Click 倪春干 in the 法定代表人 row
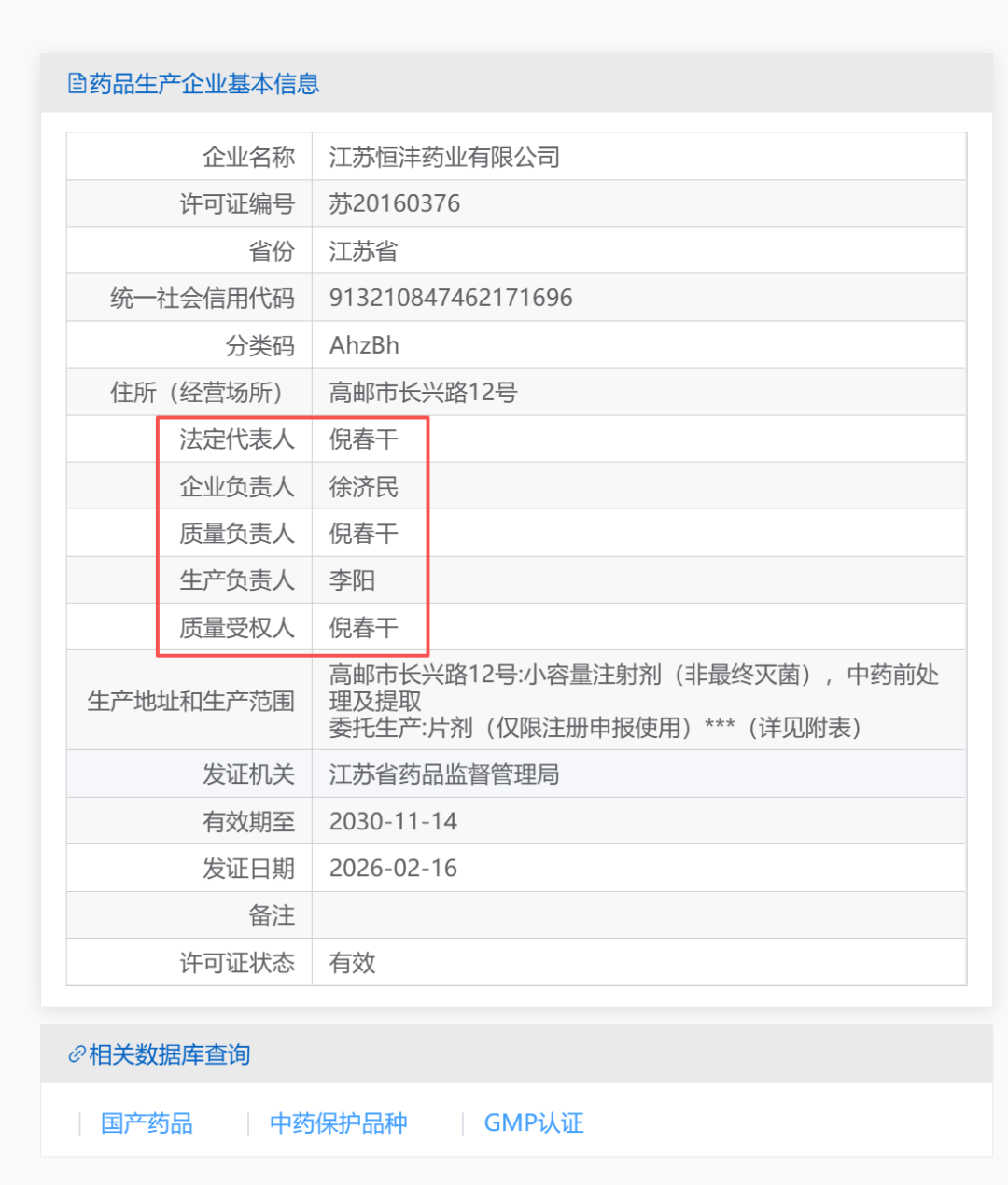This screenshot has height=1185, width=1008. (363, 439)
